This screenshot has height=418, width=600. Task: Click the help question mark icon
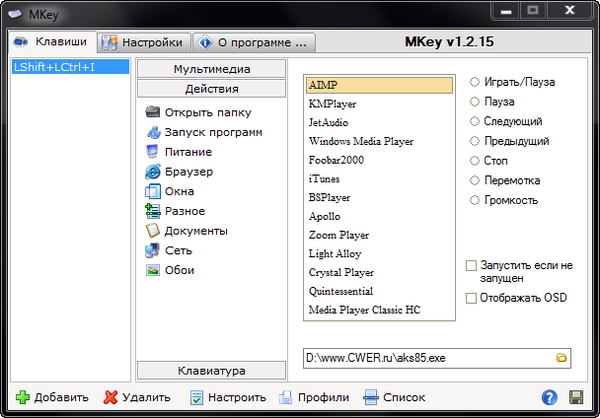point(549,397)
